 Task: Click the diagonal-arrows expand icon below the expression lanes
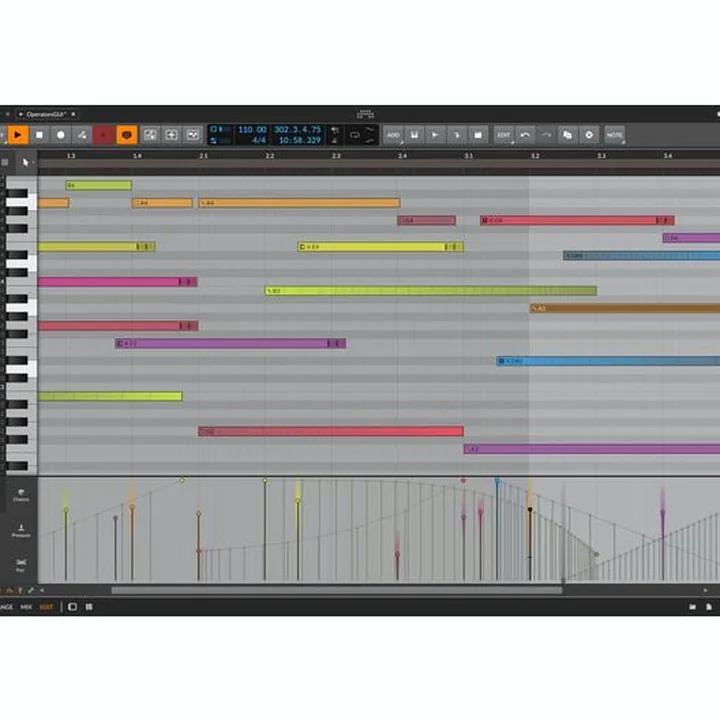31,590
